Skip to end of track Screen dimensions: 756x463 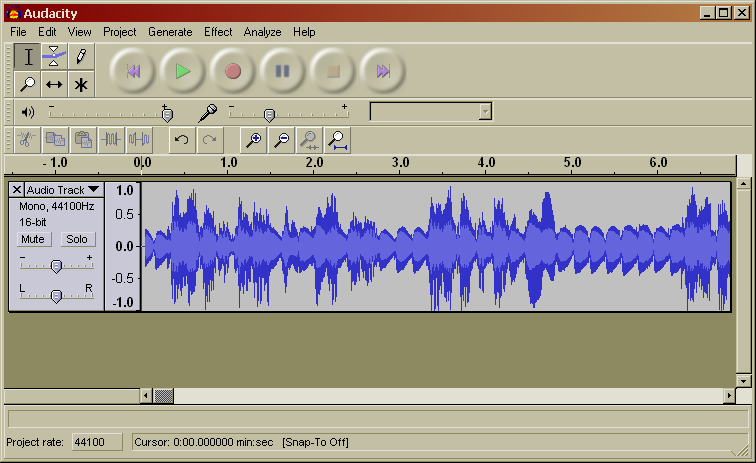point(383,71)
